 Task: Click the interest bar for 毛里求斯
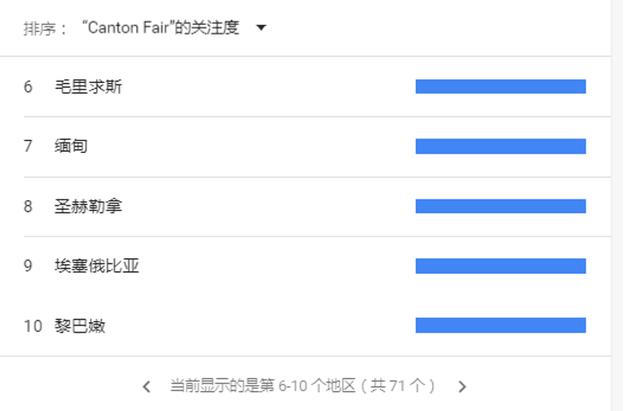pos(500,87)
